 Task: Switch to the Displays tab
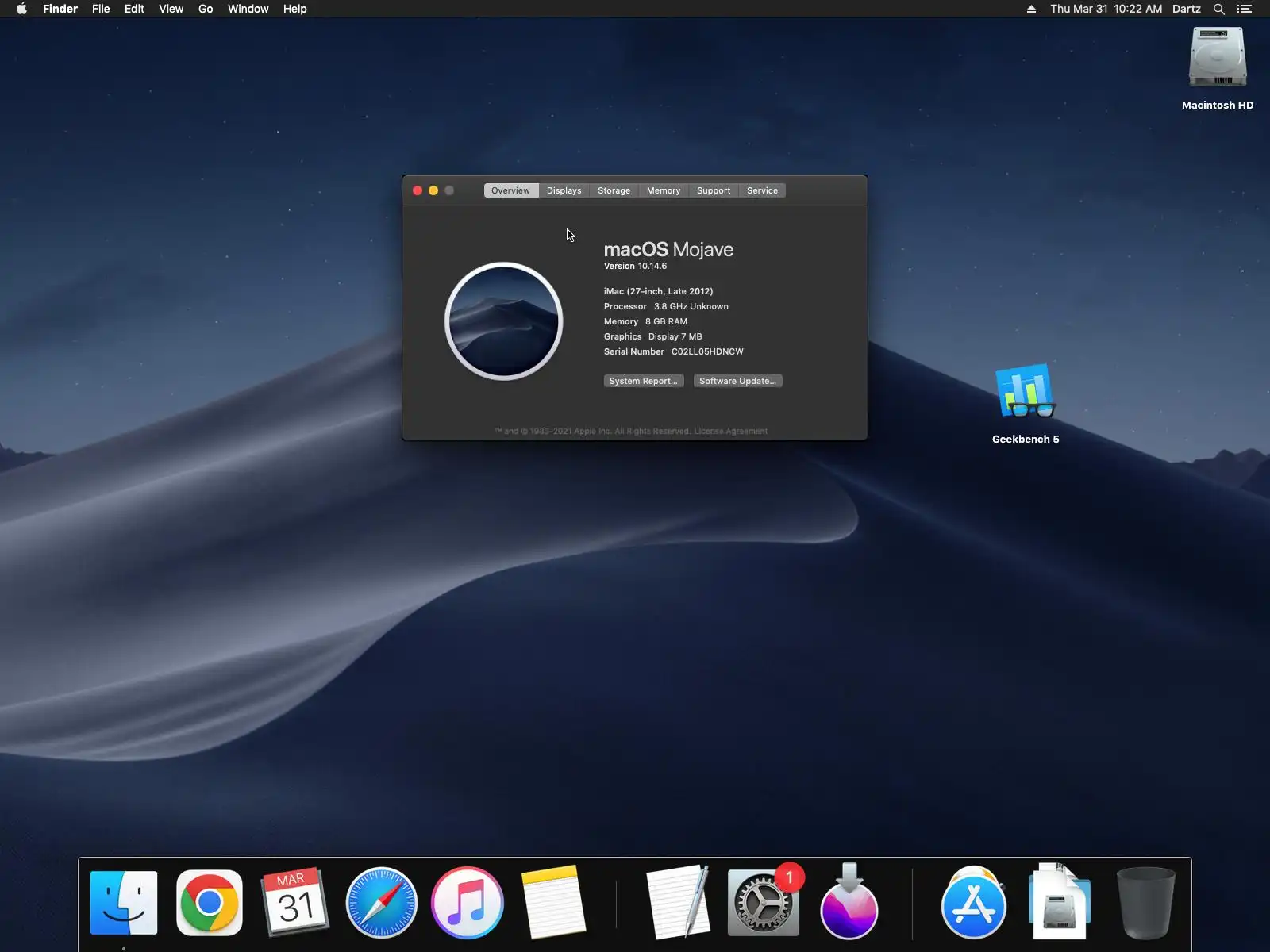click(x=564, y=190)
